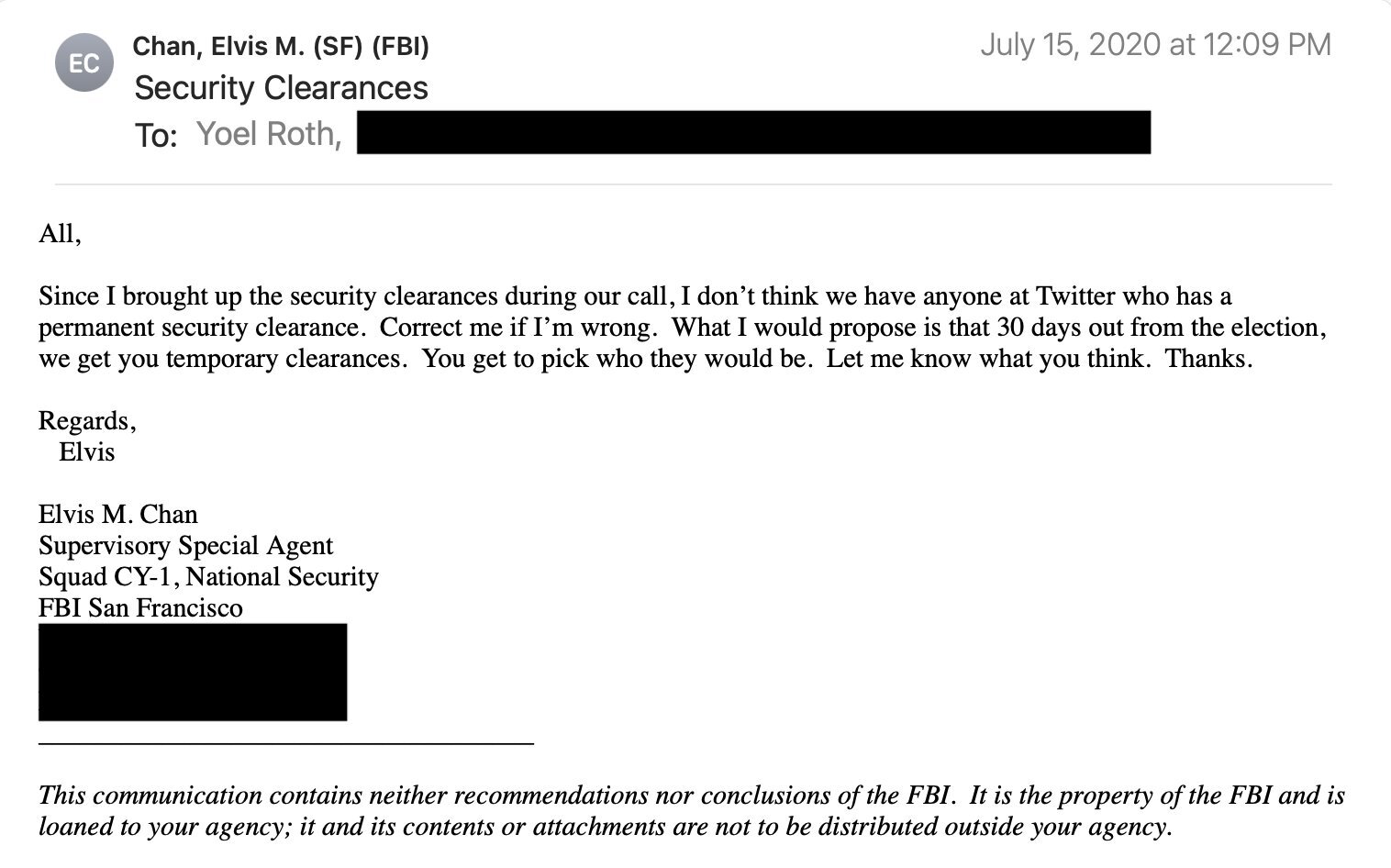Click the FBI San Francisco signature line
The image size is (1391, 868).
(140, 608)
